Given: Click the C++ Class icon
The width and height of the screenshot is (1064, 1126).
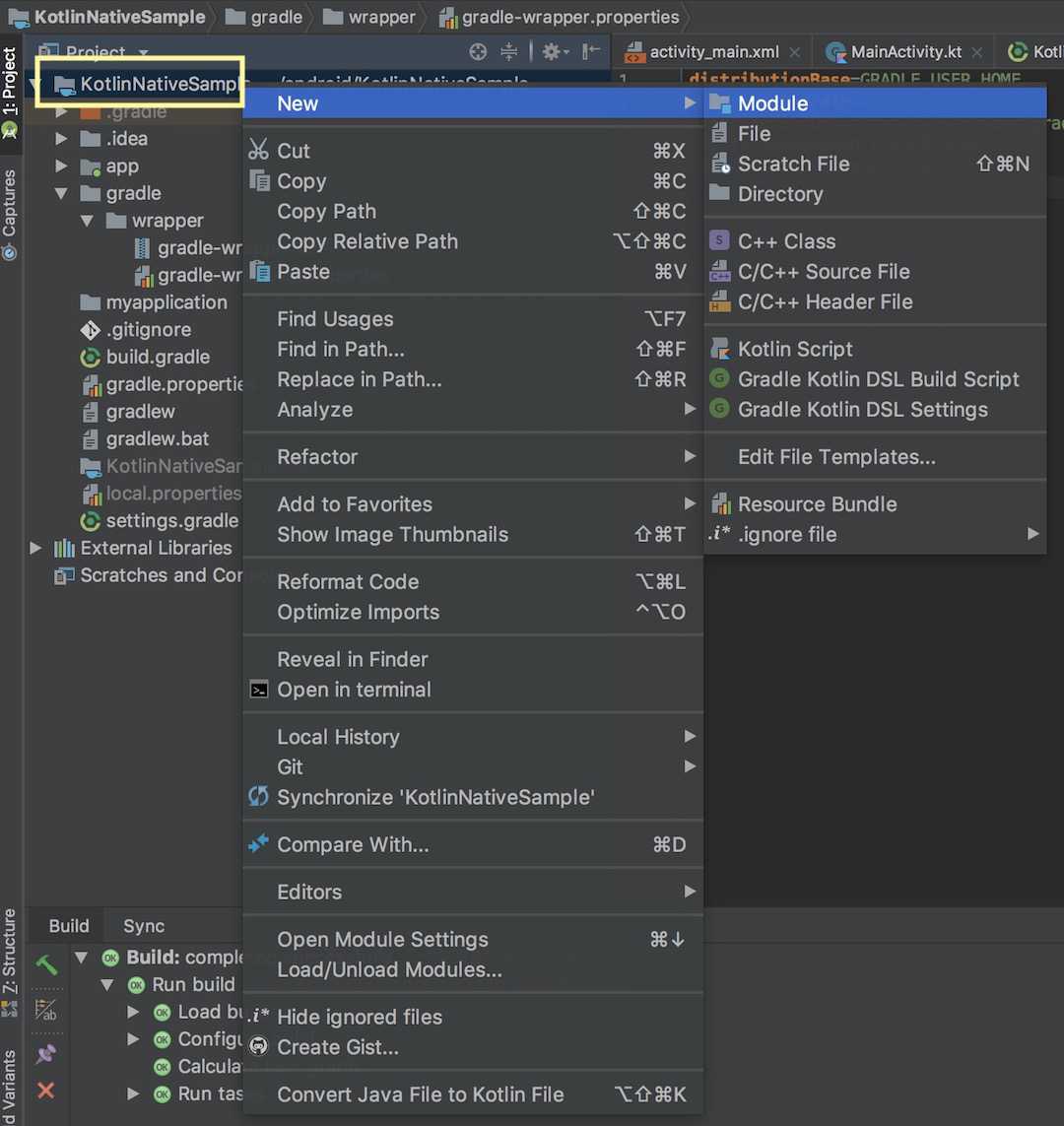Looking at the screenshot, I should pyautogui.click(x=719, y=240).
